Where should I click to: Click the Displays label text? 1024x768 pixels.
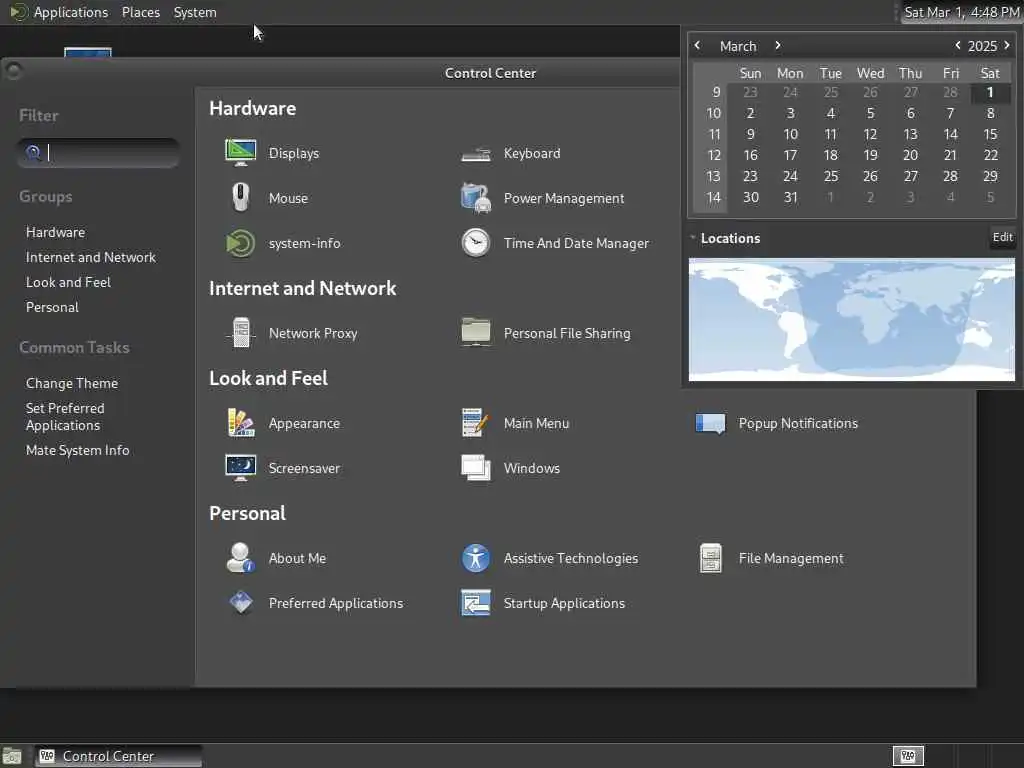point(294,153)
